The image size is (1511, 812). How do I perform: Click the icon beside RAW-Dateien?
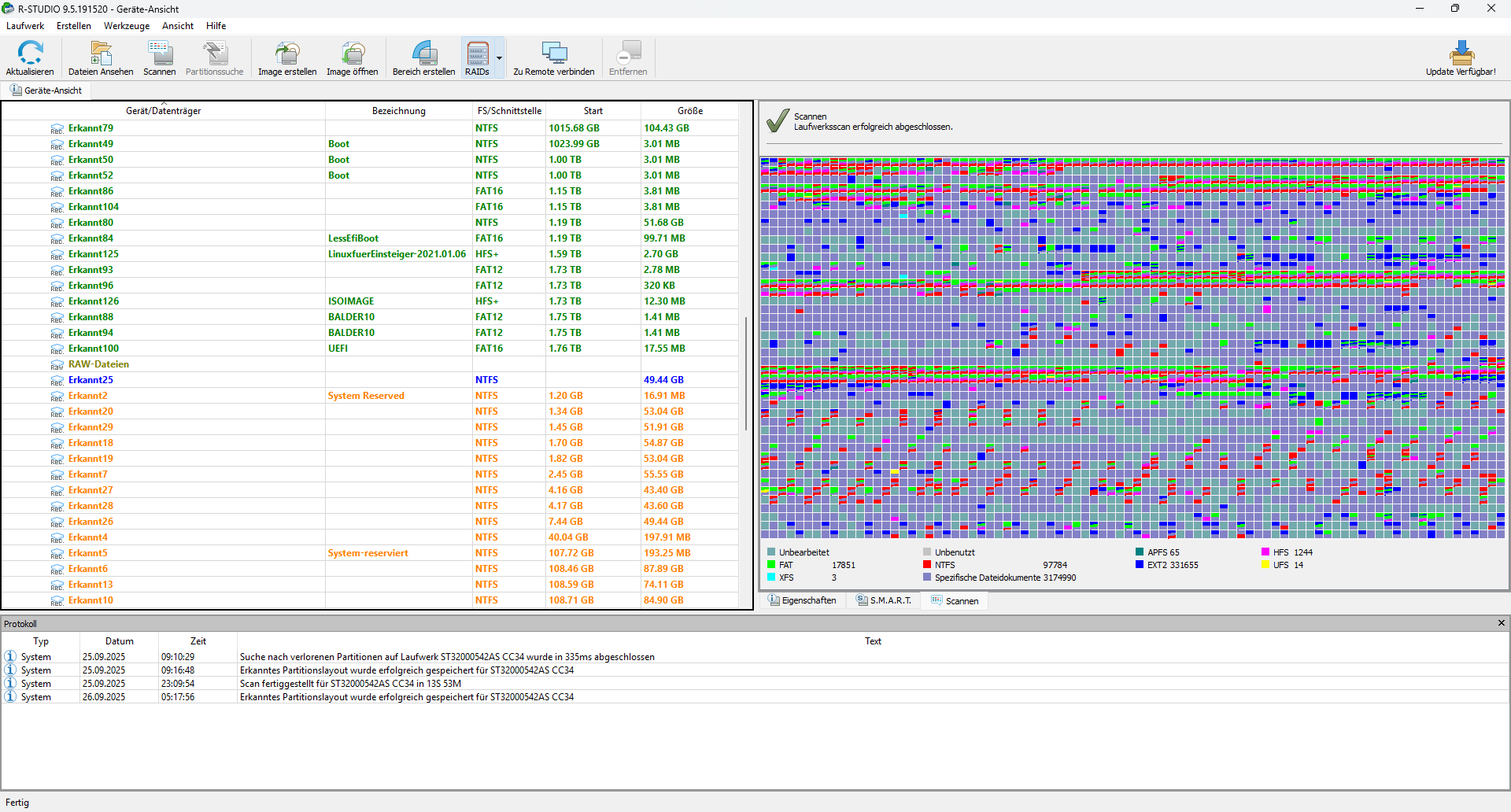click(57, 364)
